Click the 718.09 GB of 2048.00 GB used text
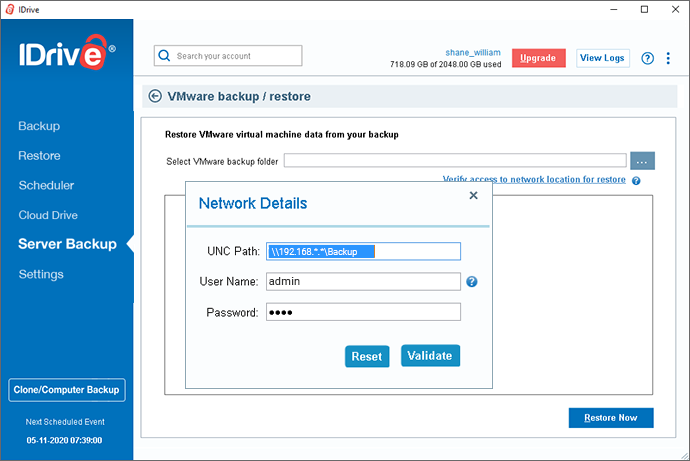The width and height of the screenshot is (690, 461). pyautogui.click(x=445, y=65)
